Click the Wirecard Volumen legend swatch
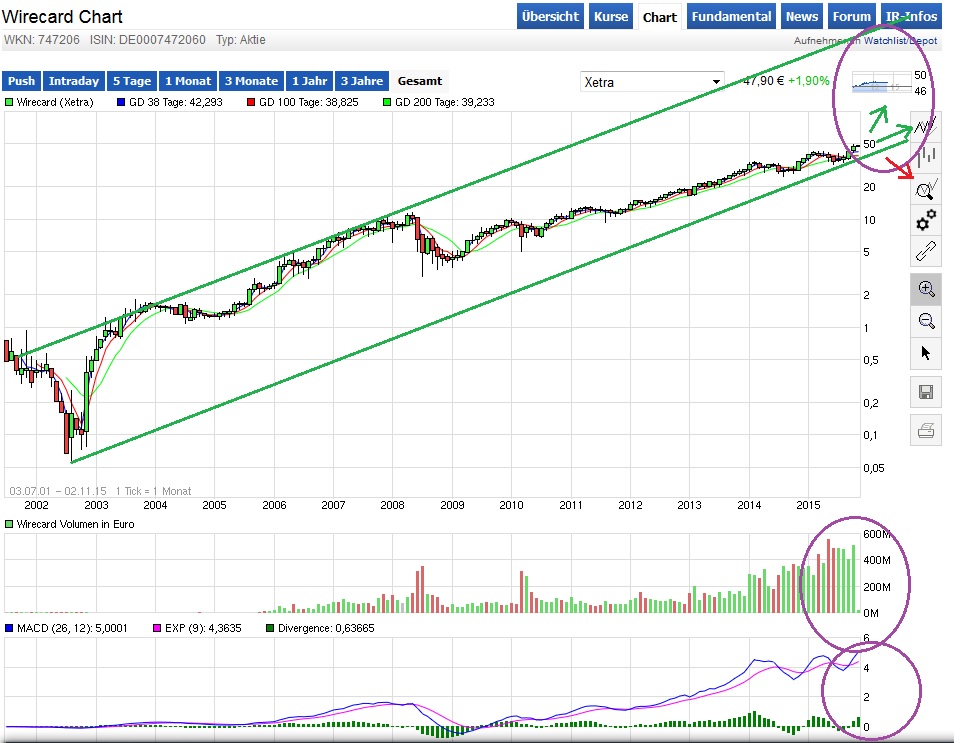This screenshot has height=743, width=960. (x=9, y=525)
